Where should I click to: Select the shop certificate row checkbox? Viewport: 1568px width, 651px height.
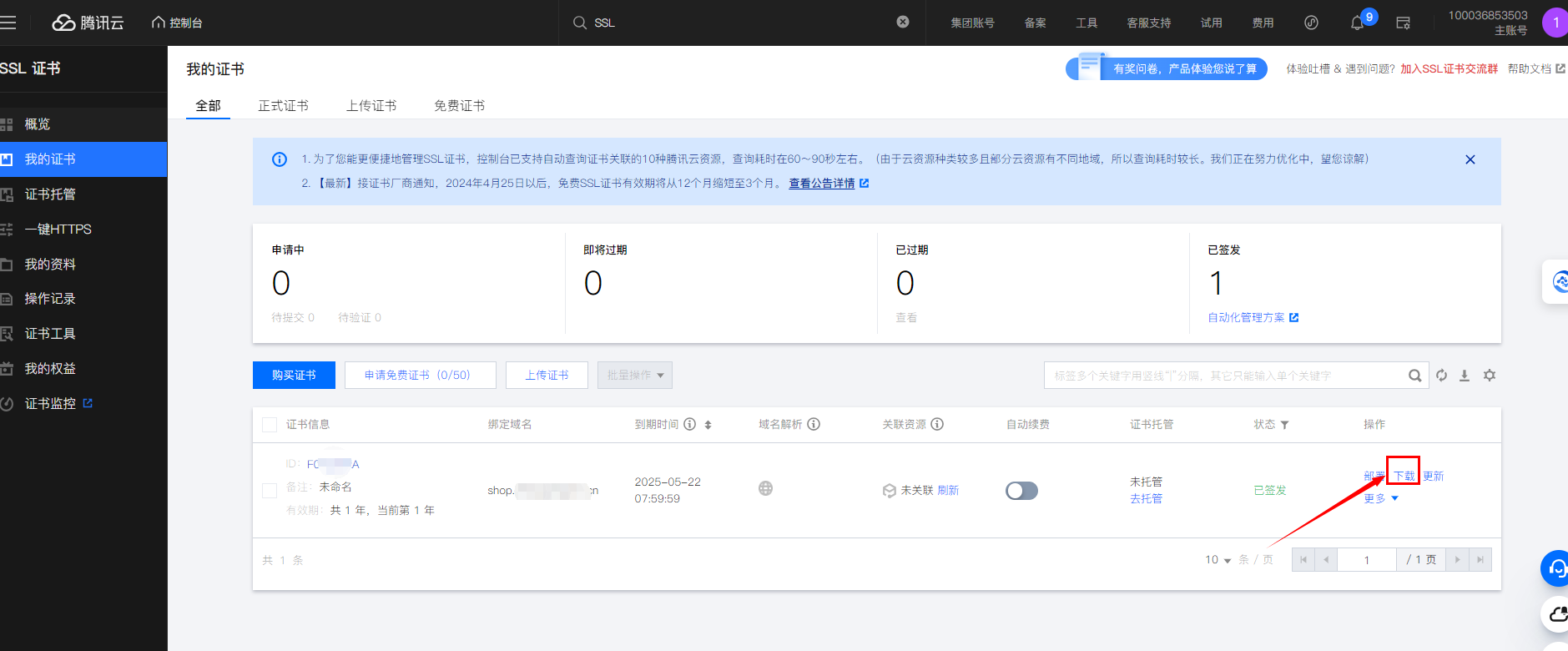click(270, 491)
